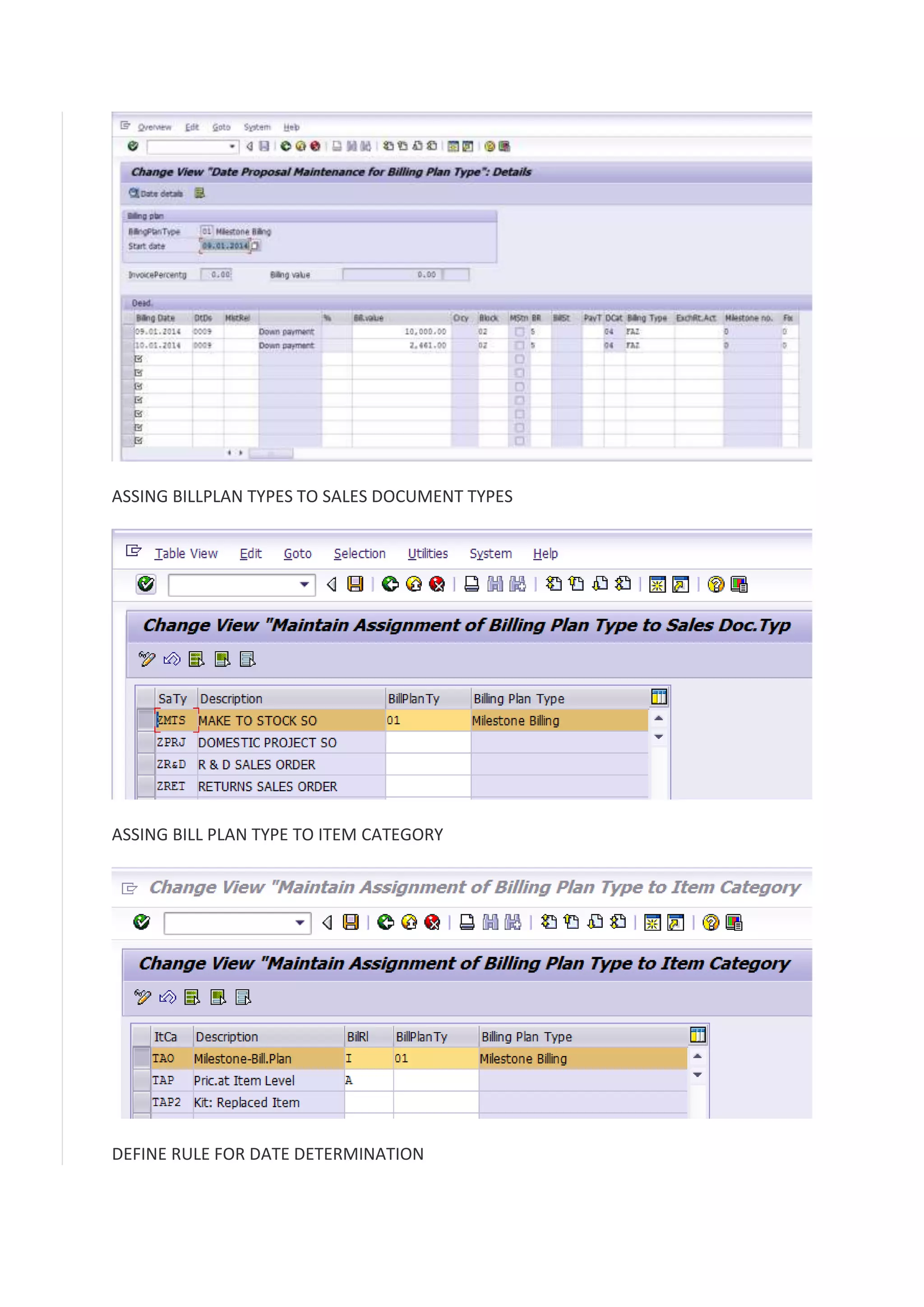Click Help question mark in Item Category toolbar
The width and height of the screenshot is (924, 1307).
coord(711,922)
